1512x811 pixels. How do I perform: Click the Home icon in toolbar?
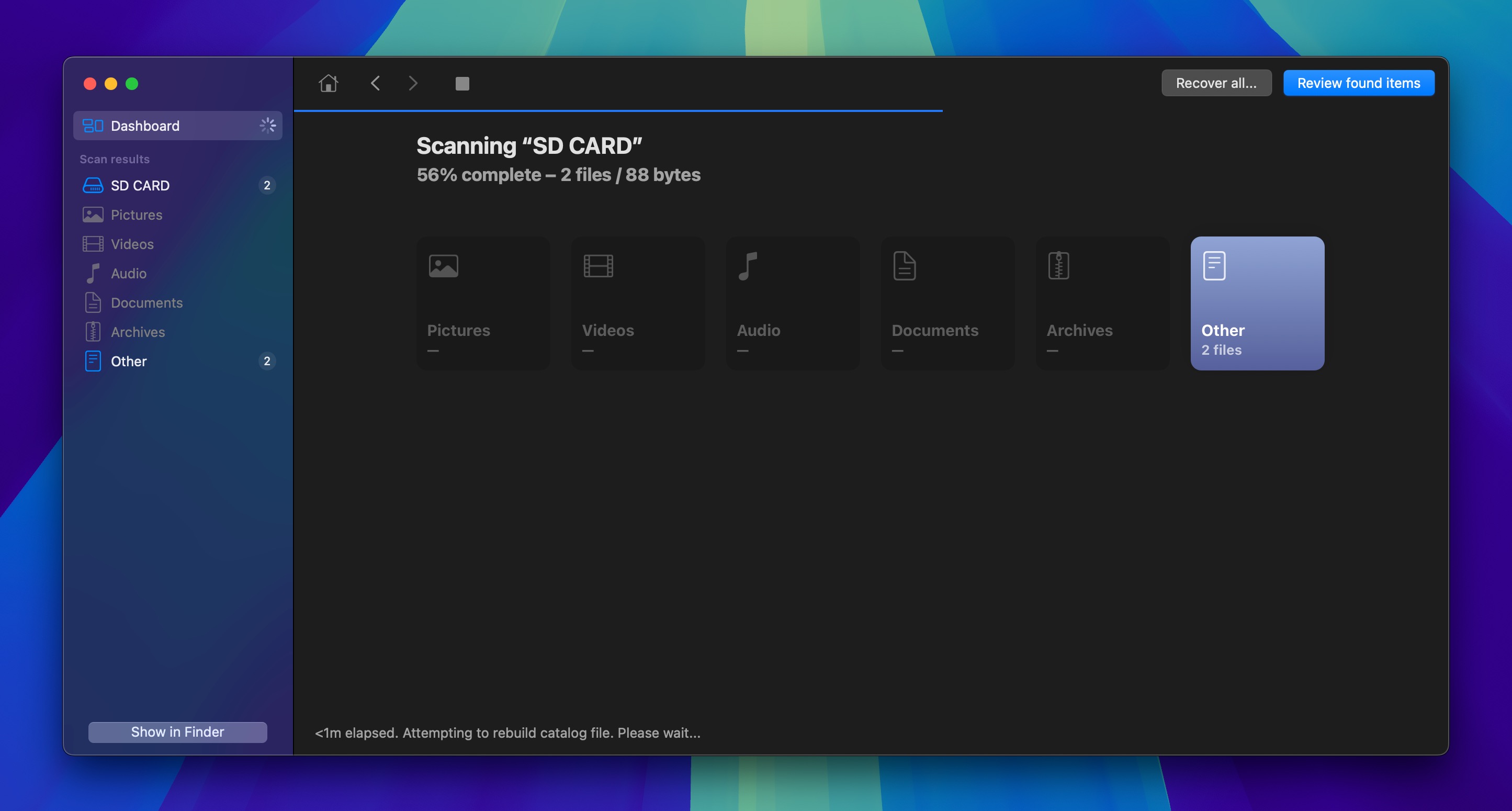tap(328, 83)
